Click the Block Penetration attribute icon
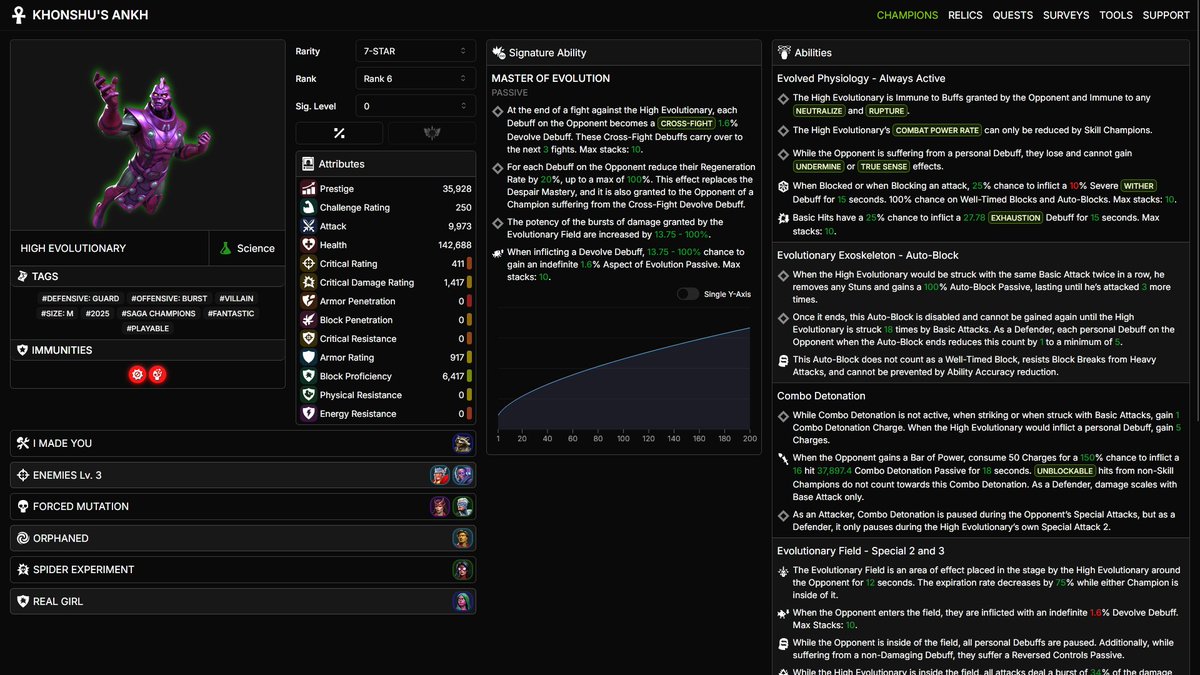The width and height of the screenshot is (1200, 675). pyautogui.click(x=309, y=319)
